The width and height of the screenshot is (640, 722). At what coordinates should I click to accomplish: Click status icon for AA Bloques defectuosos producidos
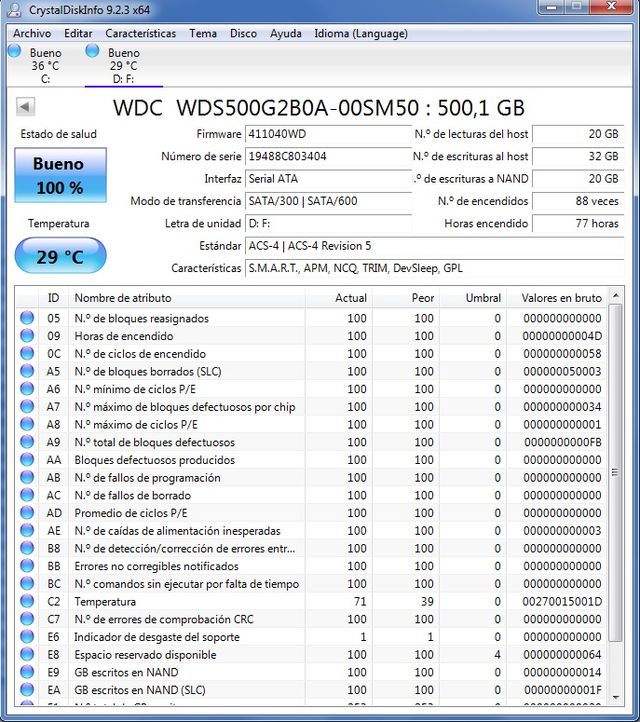(27, 460)
